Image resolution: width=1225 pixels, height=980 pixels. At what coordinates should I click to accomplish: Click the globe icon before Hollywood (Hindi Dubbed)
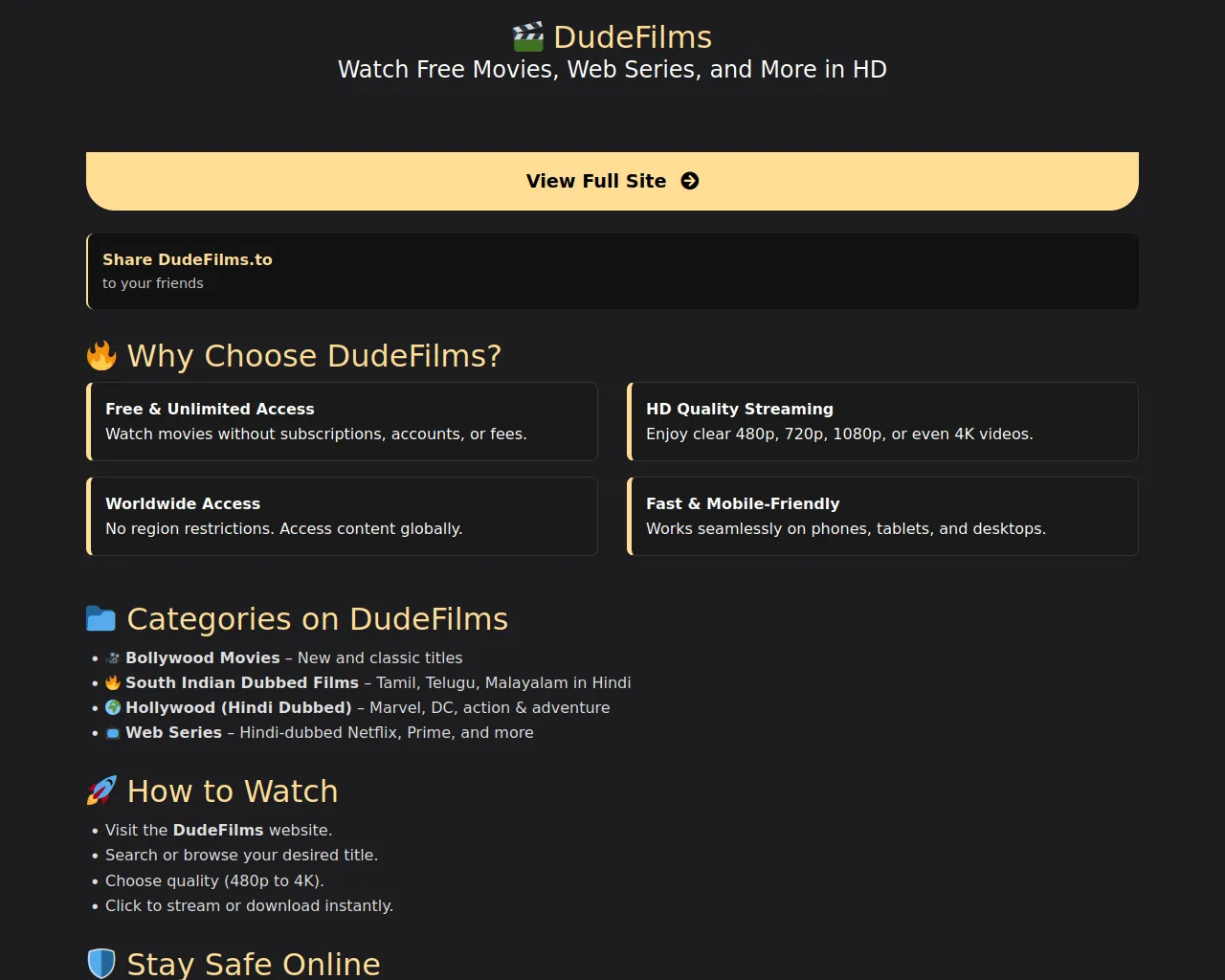pyautogui.click(x=113, y=708)
